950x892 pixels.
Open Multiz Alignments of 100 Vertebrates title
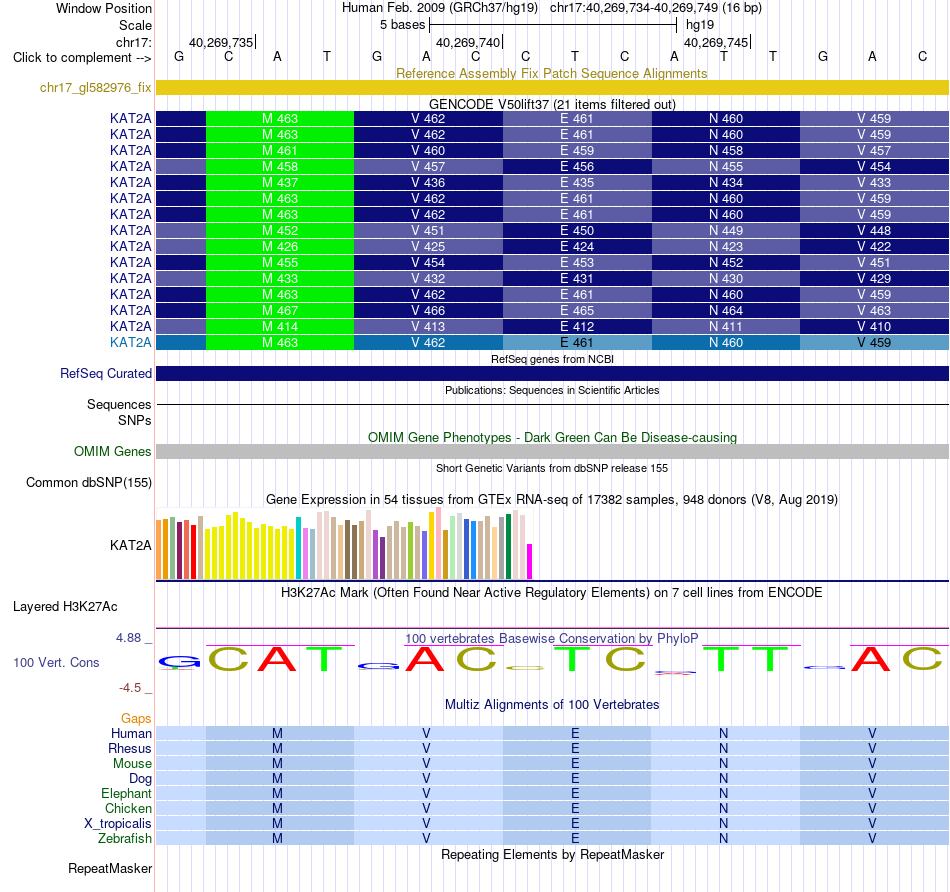pyautogui.click(x=552, y=704)
